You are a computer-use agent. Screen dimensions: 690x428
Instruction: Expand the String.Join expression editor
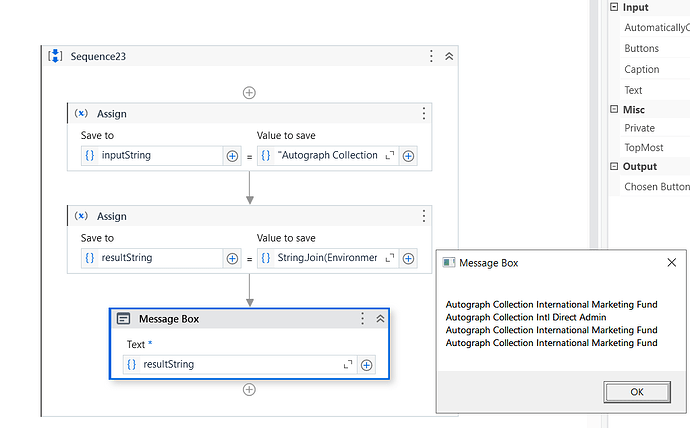point(391,258)
